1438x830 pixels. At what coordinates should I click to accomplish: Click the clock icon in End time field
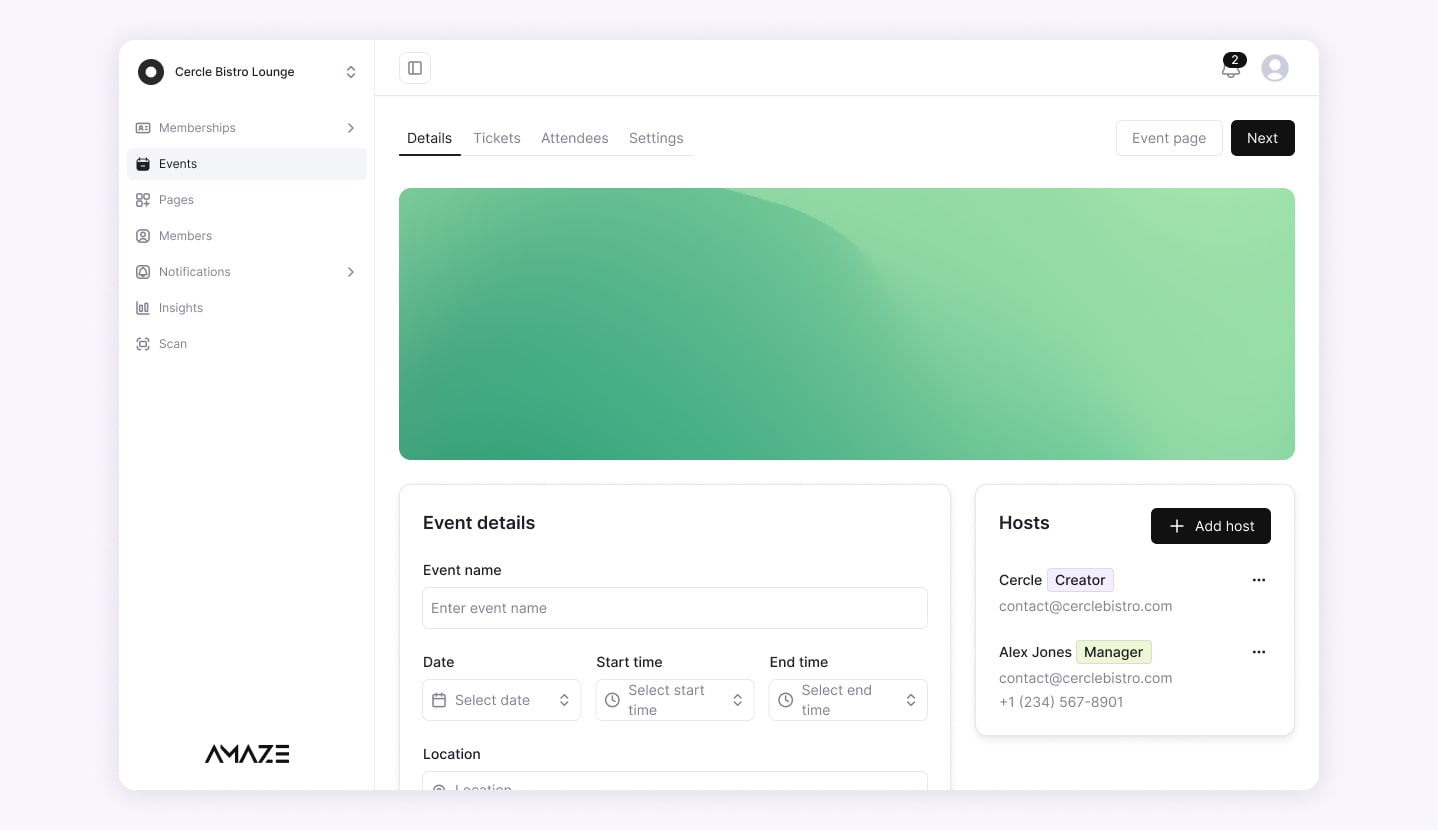(785, 700)
